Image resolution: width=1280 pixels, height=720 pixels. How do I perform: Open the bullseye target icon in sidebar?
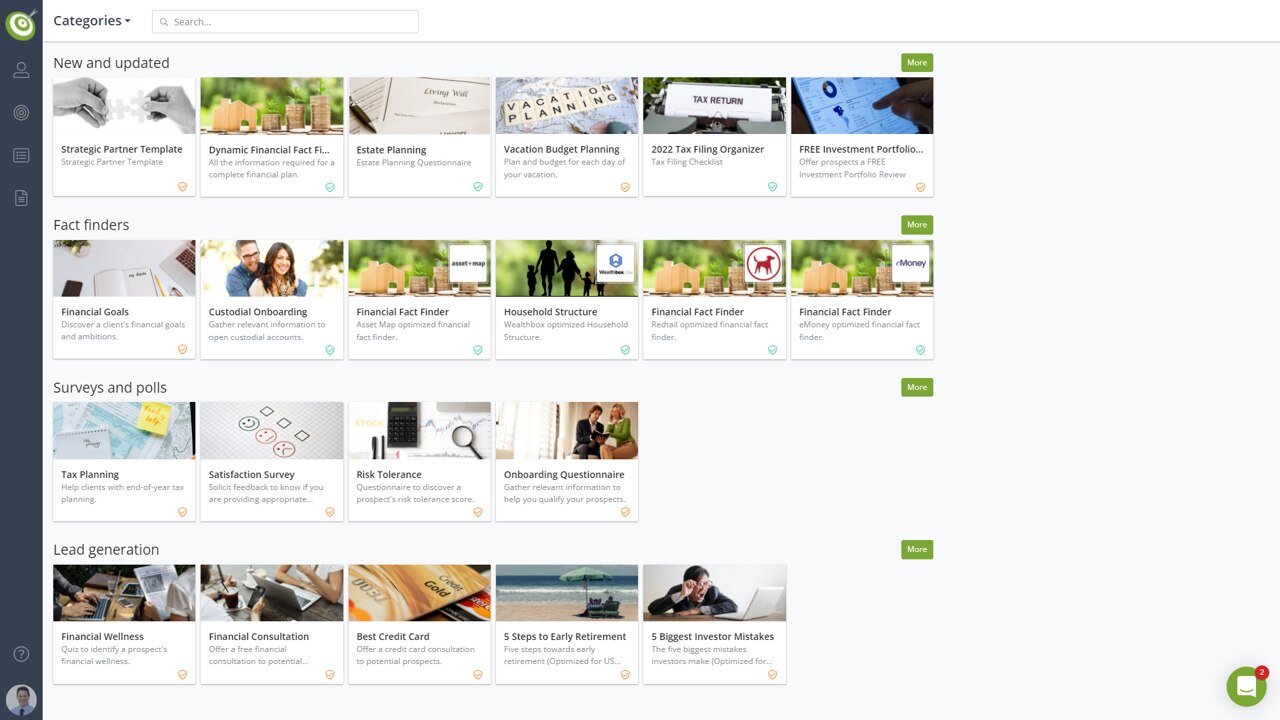pos(21,113)
